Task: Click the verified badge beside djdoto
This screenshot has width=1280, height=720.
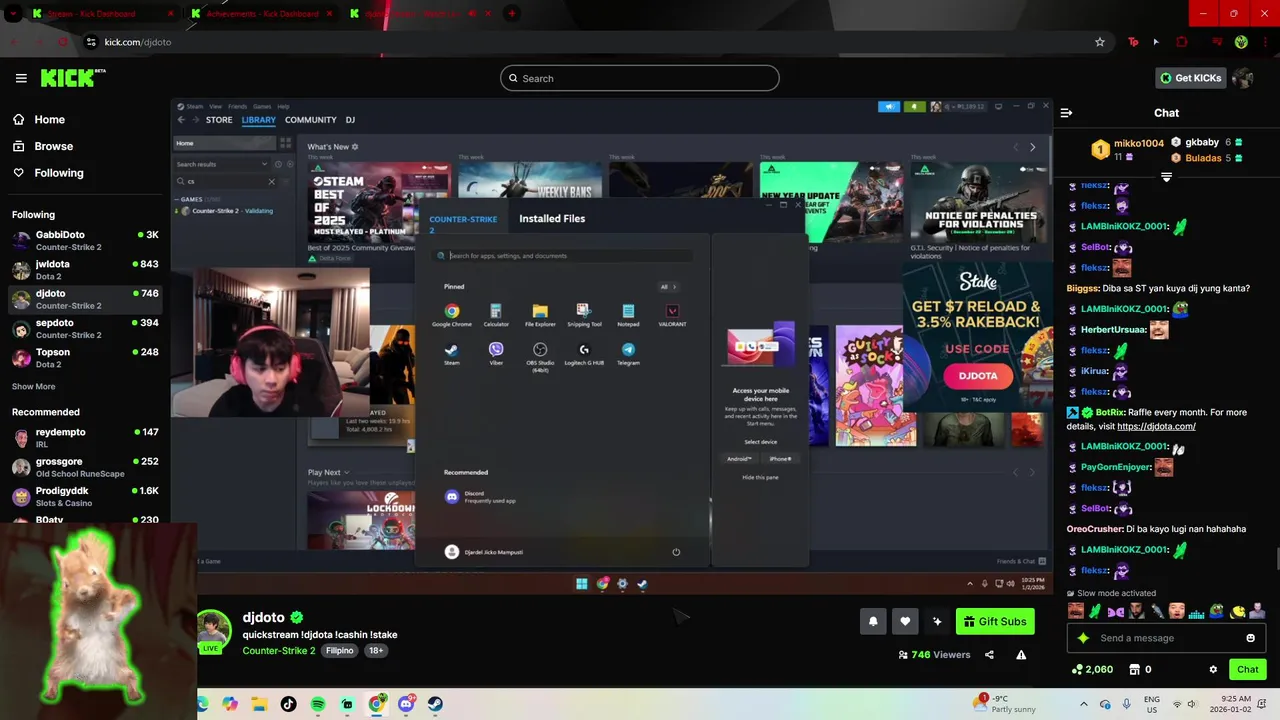Action: [x=297, y=618]
